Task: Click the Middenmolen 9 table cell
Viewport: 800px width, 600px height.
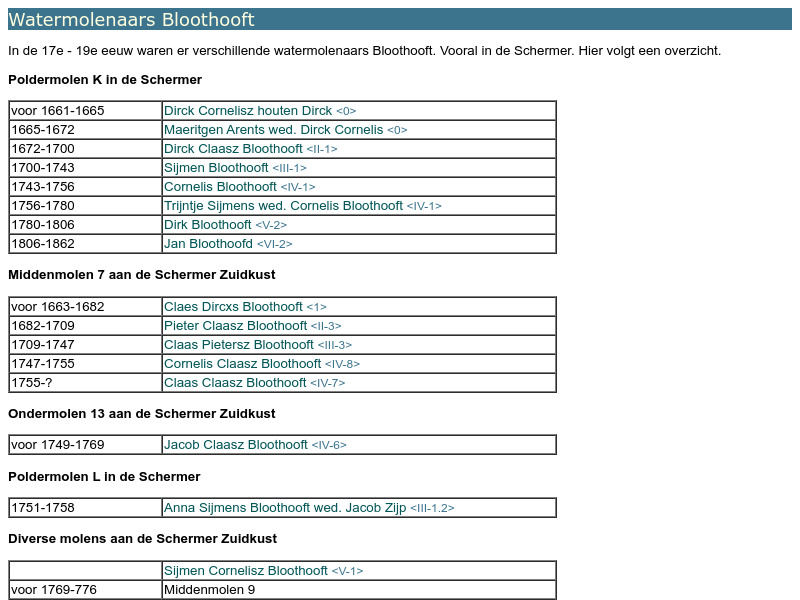Action: click(x=209, y=589)
